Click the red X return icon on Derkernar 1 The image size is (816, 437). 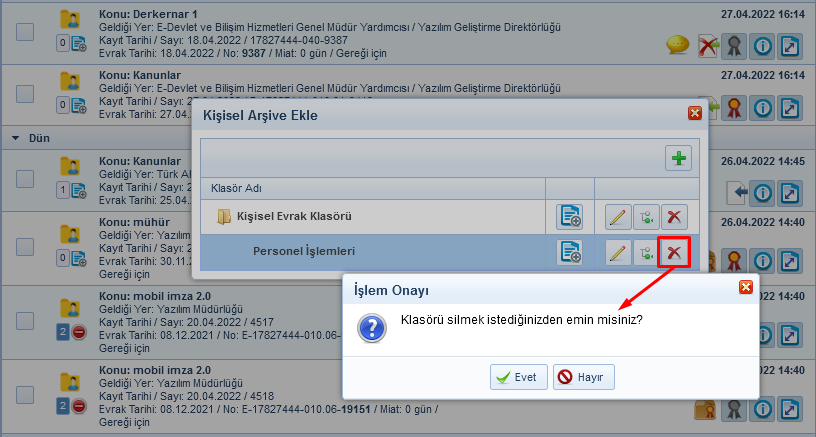(708, 46)
